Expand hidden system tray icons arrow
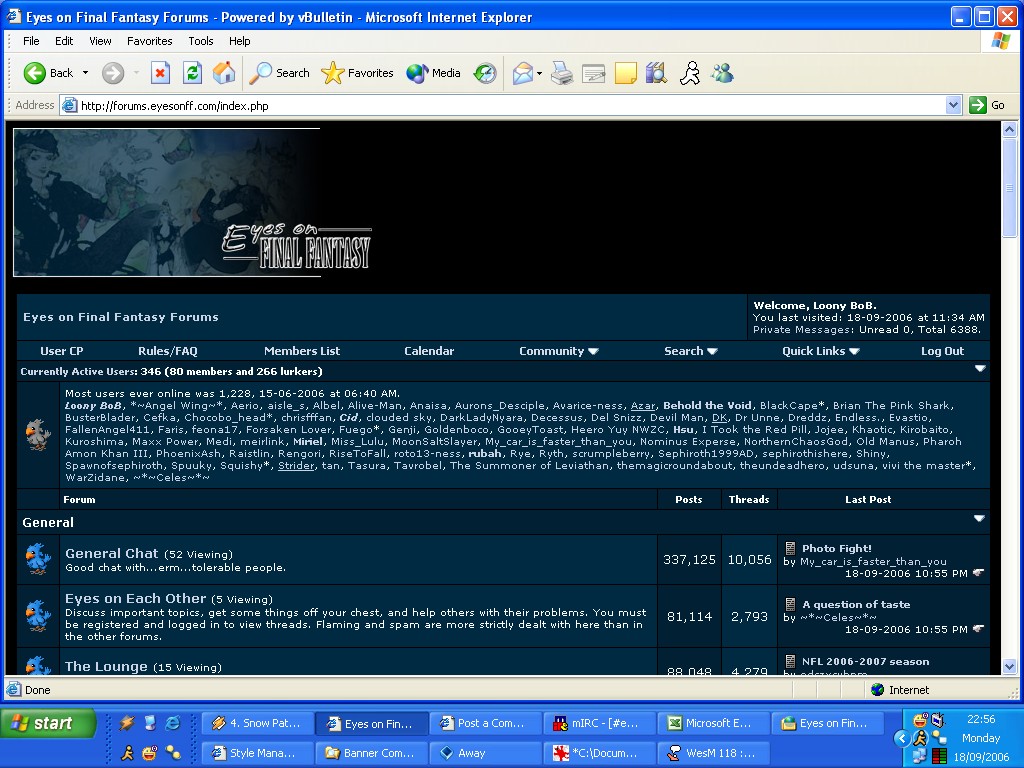Viewport: 1024px width, 768px height. pyautogui.click(x=902, y=739)
